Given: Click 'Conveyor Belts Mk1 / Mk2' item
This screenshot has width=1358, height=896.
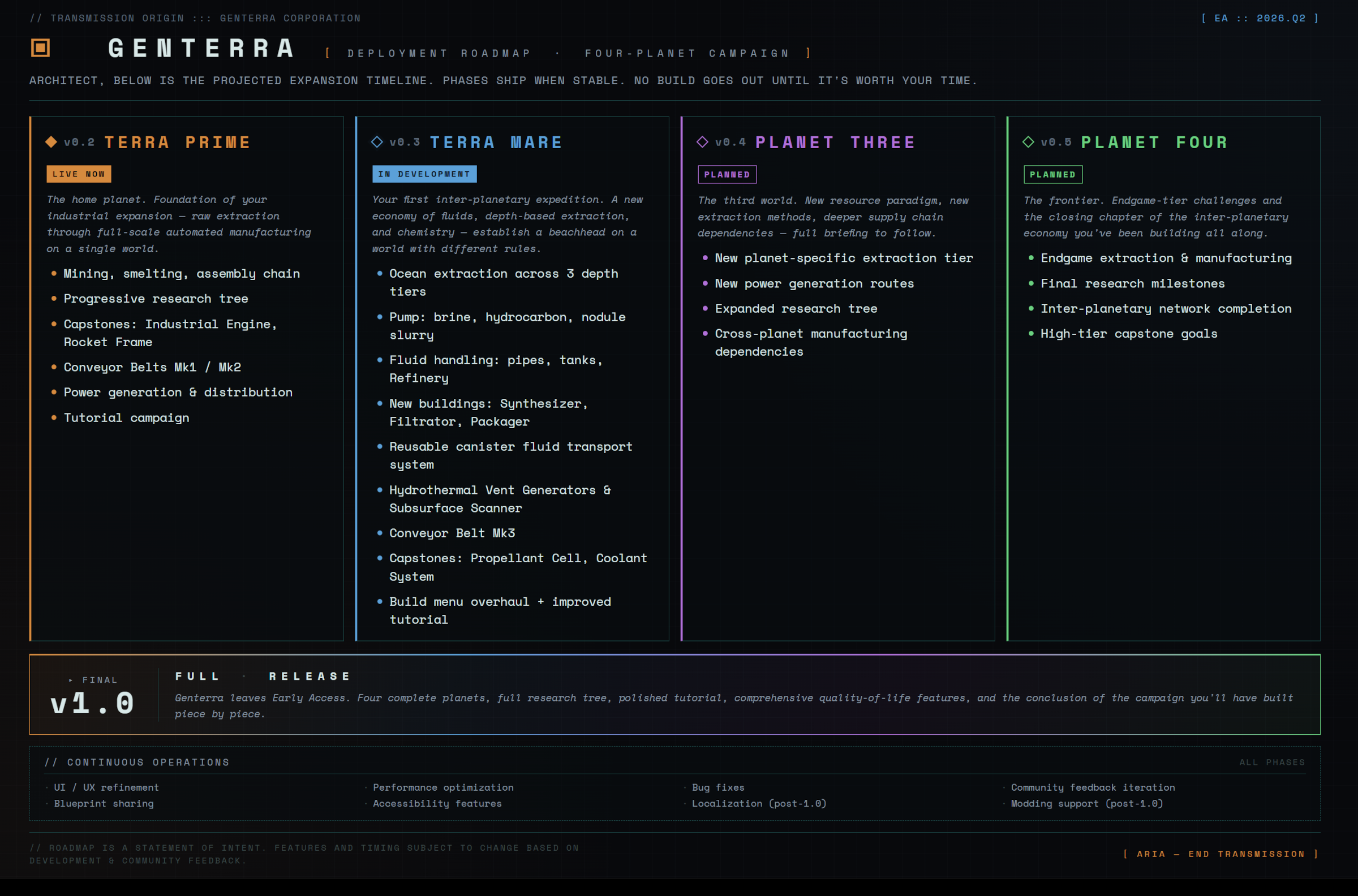Looking at the screenshot, I should 153,368.
